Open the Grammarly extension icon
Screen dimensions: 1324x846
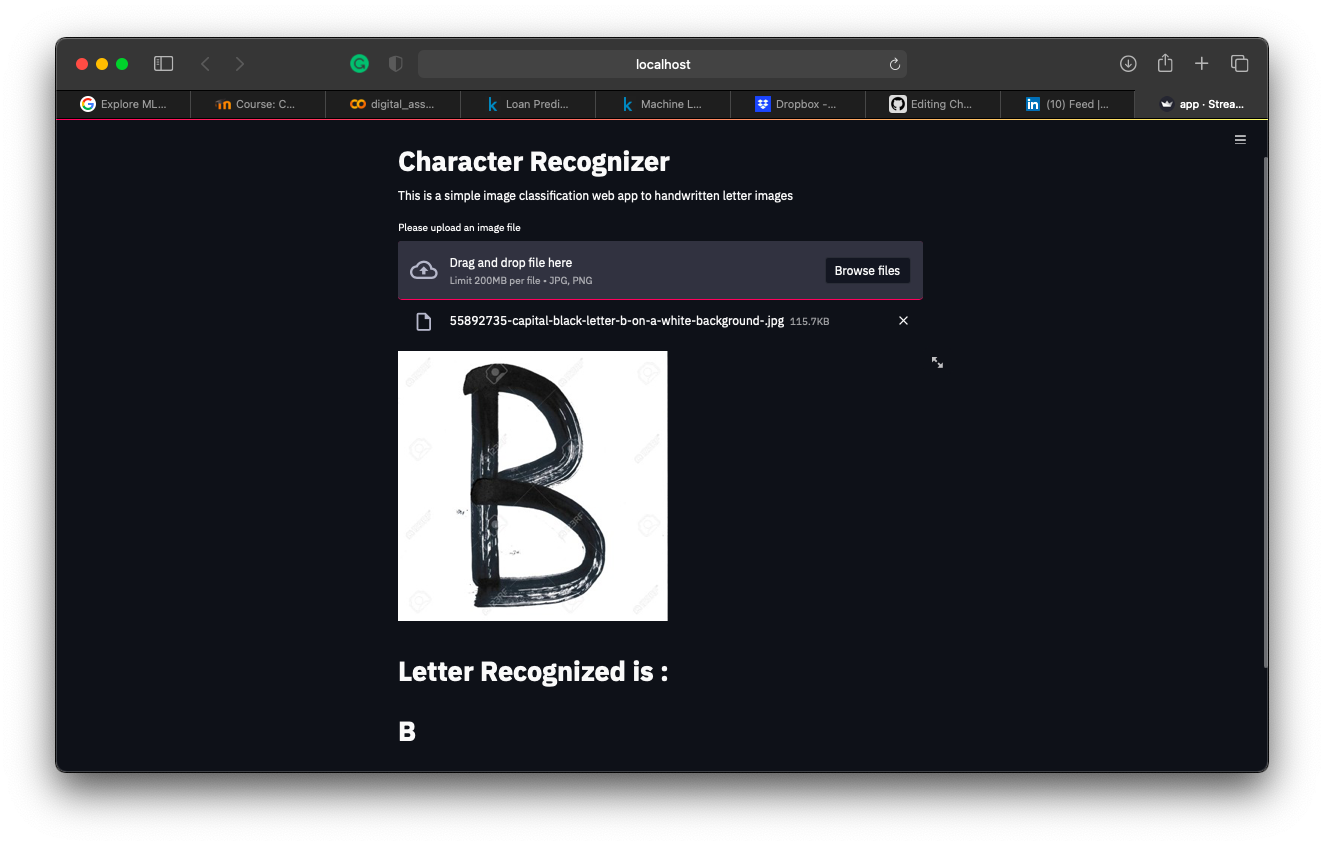click(359, 63)
